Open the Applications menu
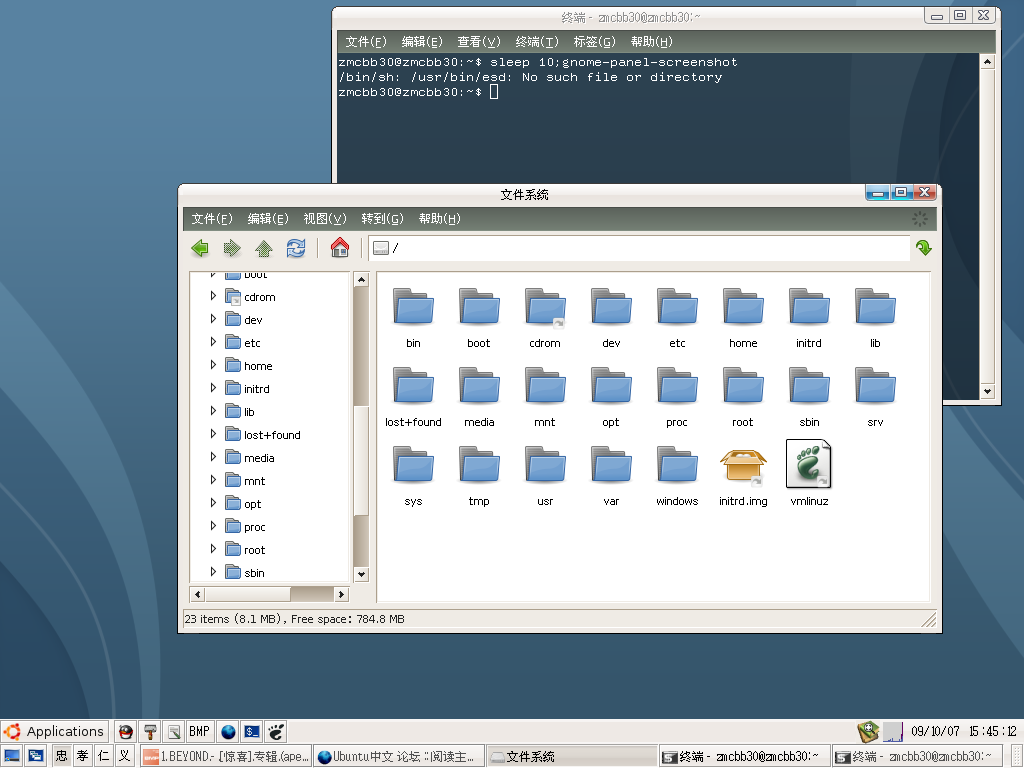 pyautogui.click(x=54, y=731)
